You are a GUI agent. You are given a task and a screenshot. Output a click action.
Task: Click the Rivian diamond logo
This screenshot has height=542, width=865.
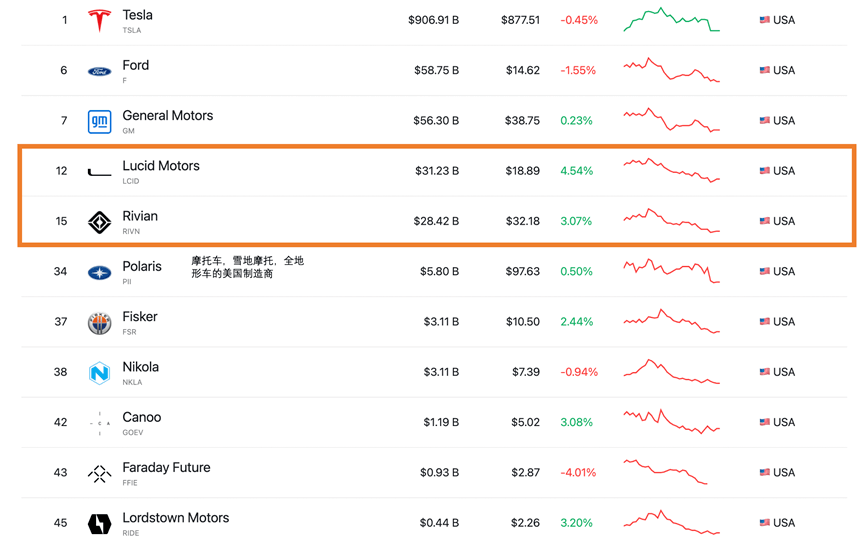(99, 222)
